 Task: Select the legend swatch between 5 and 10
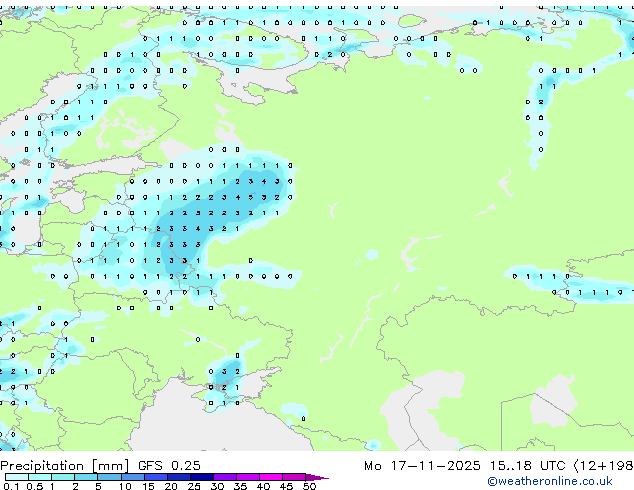coord(110,477)
